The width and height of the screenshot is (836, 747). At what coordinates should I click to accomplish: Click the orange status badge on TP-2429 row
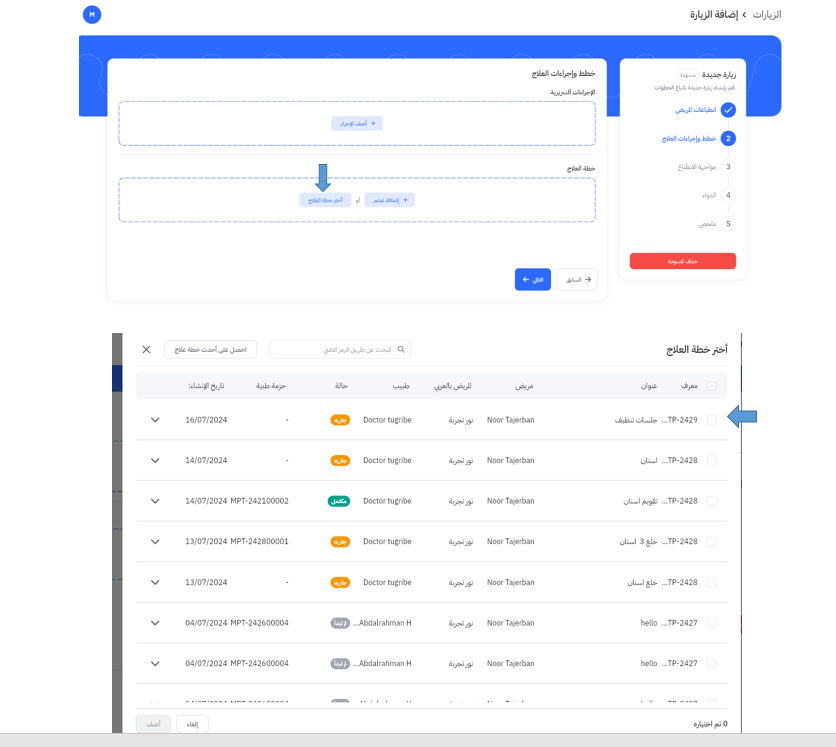[340, 420]
